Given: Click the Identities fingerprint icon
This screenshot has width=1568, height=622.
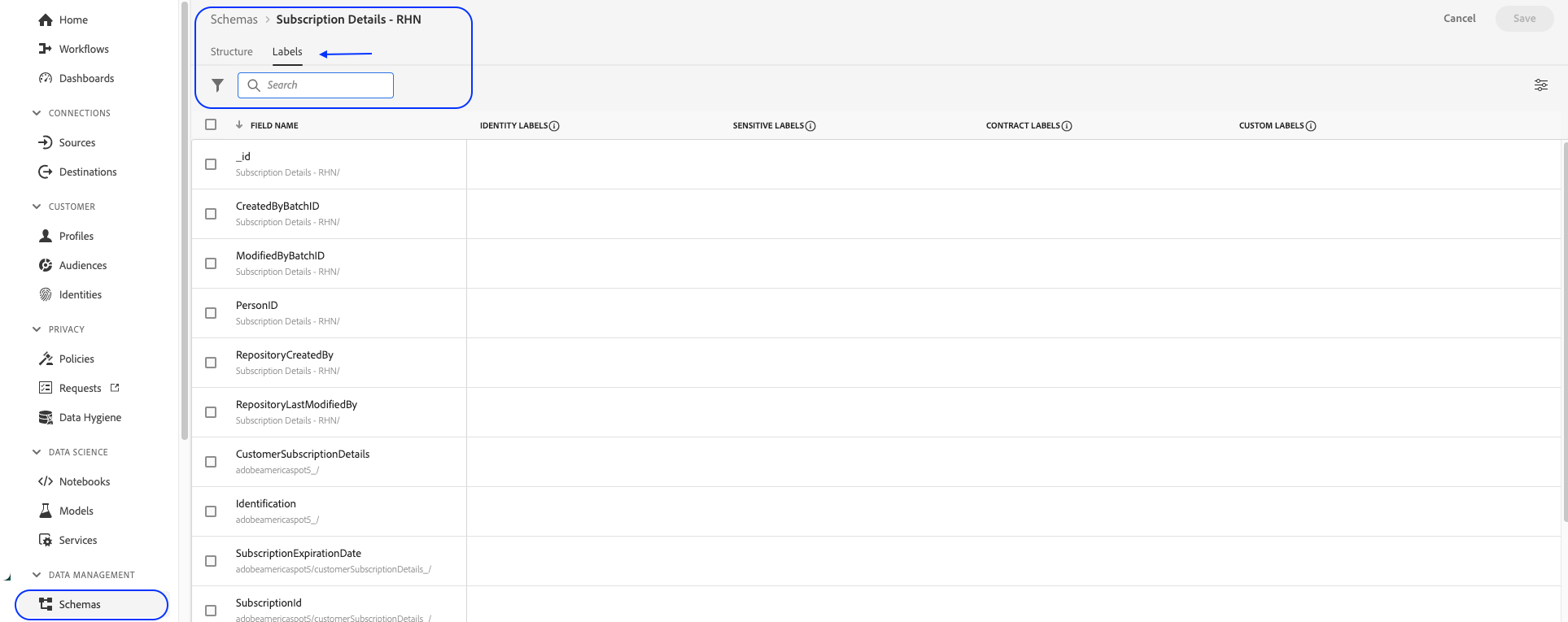Looking at the screenshot, I should [x=46, y=294].
